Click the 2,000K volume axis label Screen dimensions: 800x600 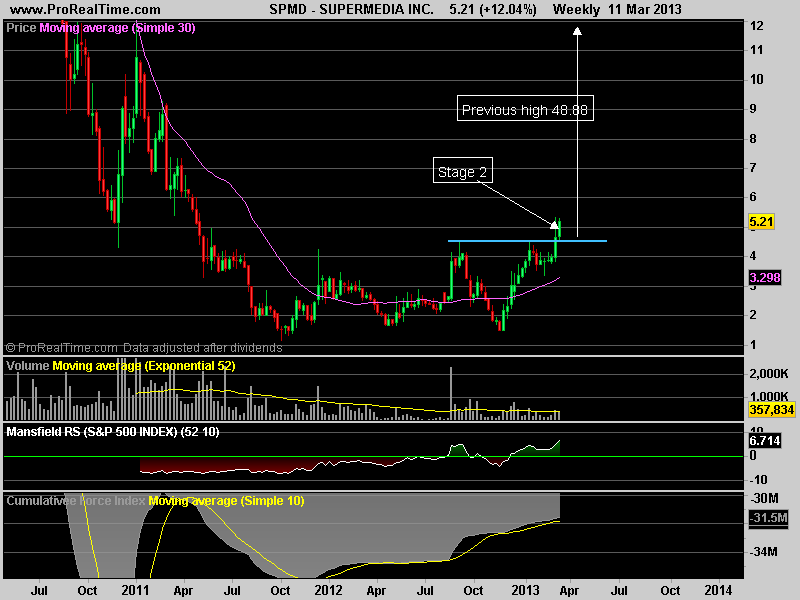768,374
